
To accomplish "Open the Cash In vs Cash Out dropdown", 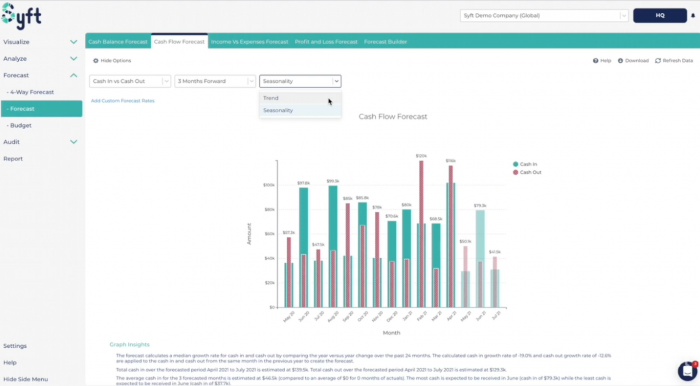I will [130, 81].
